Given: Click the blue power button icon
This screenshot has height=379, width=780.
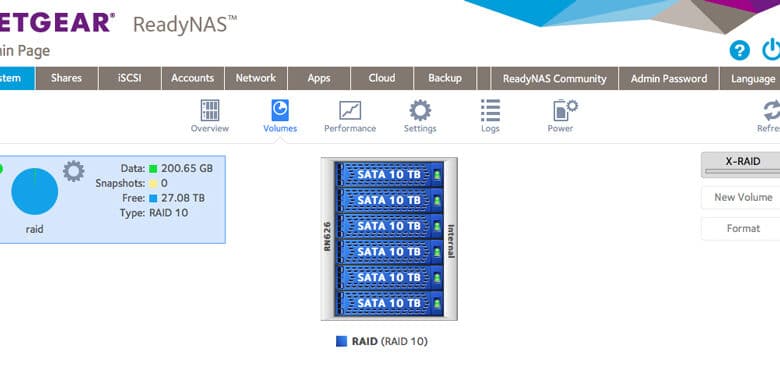Looking at the screenshot, I should click(x=772, y=50).
